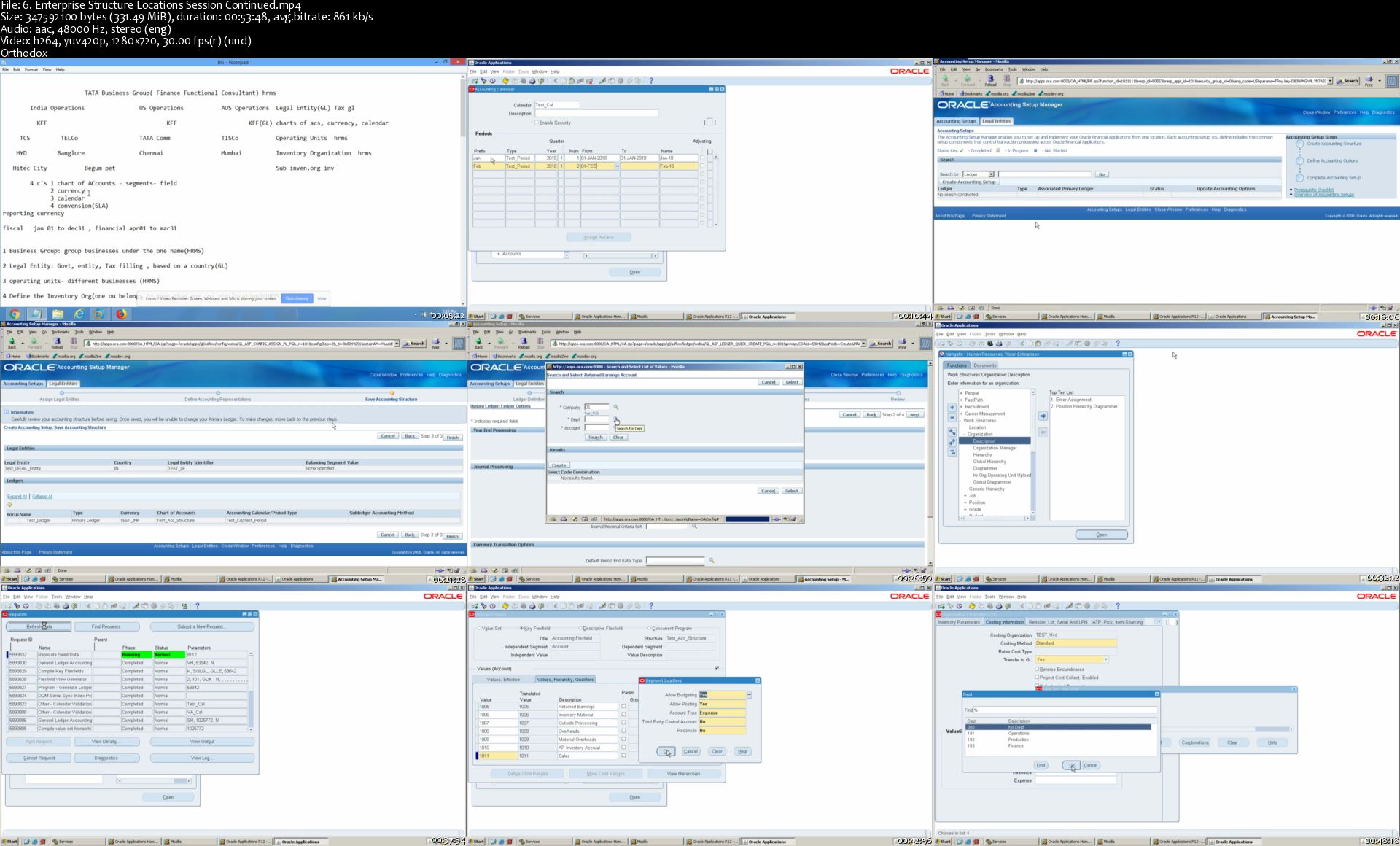Click the Print icon in the Save Accounting Structure browser
The image size is (1400, 846).
[x=435, y=344]
